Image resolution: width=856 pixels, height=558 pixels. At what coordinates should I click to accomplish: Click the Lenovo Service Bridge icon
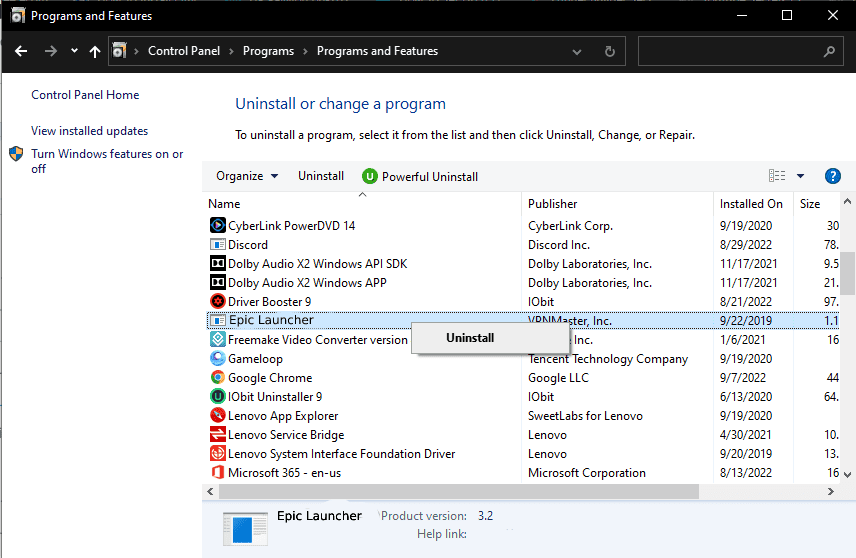point(218,435)
